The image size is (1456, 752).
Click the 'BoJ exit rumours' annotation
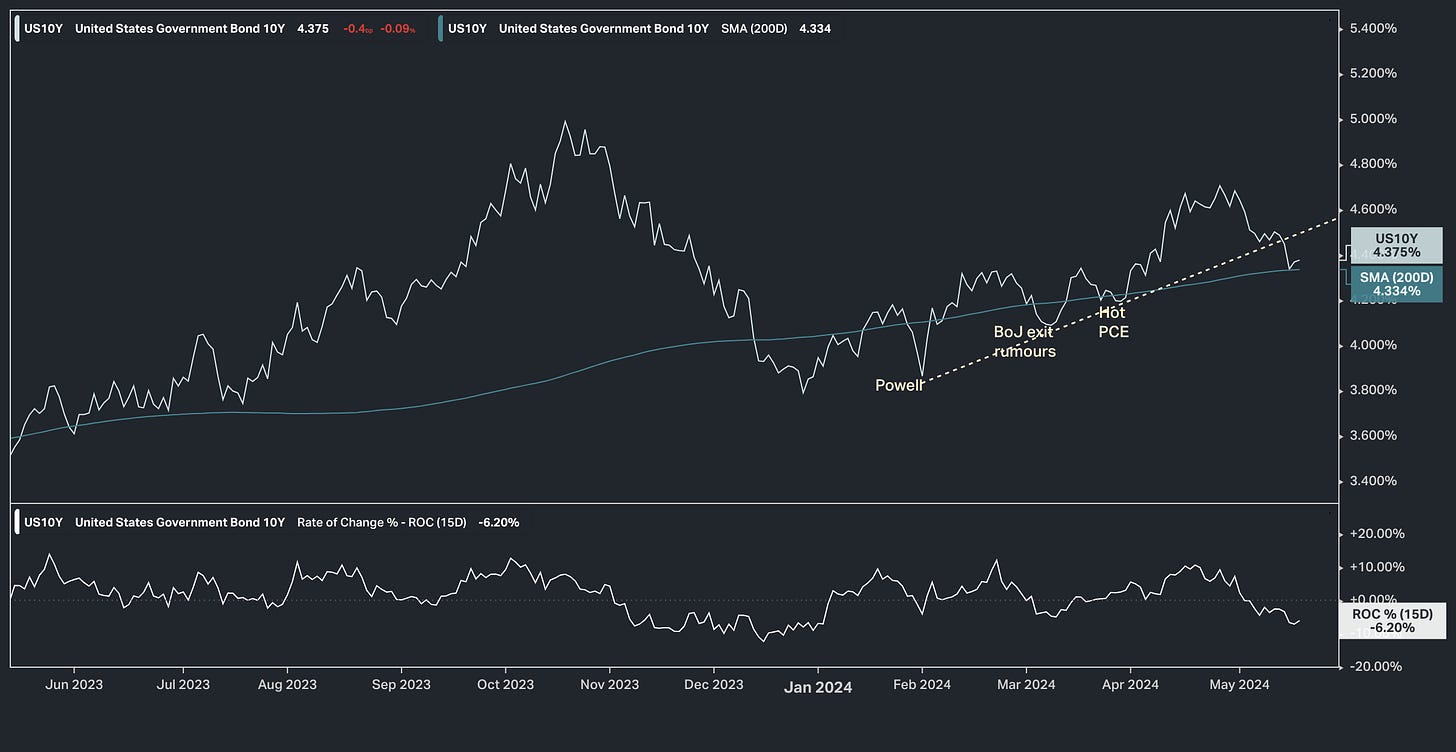[1025, 341]
